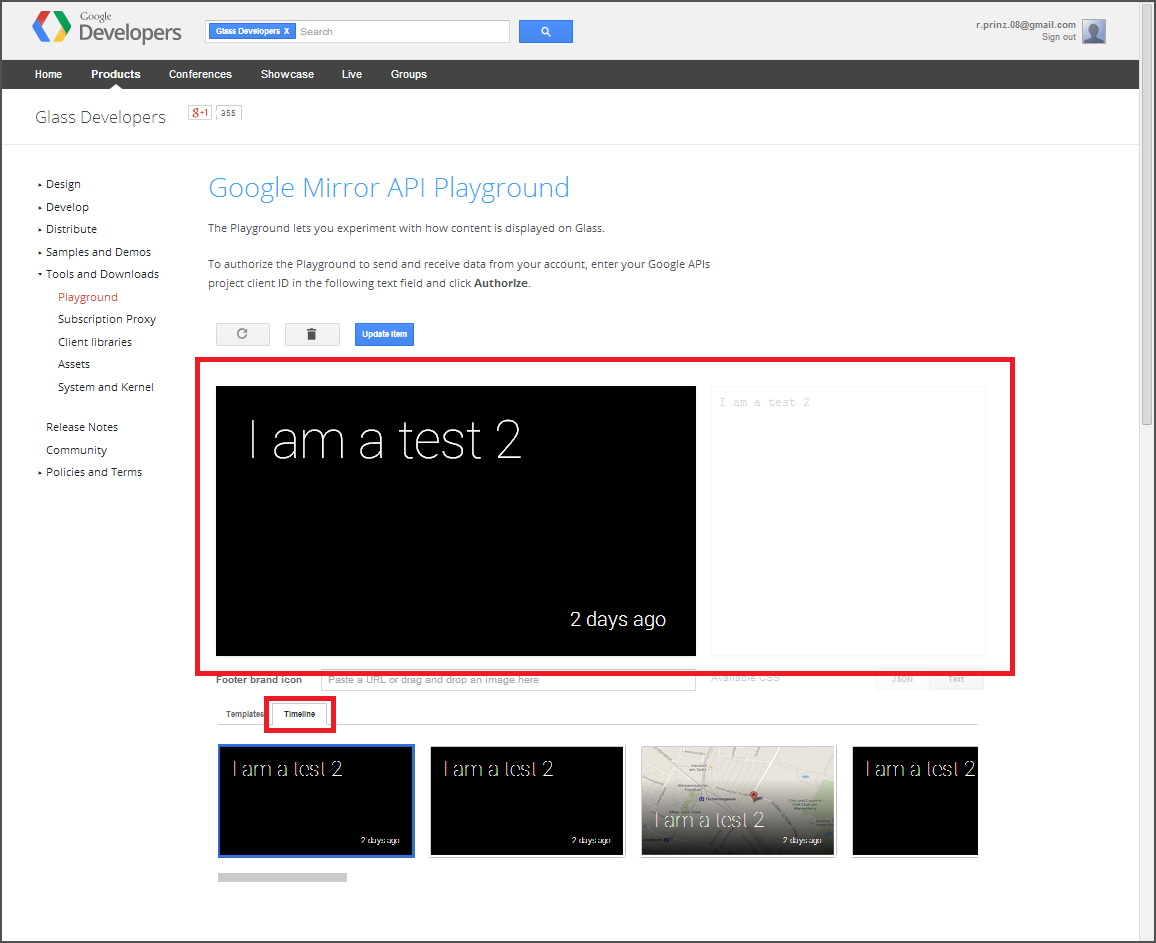The image size is (1156, 943).
Task: Select Playground in the sidebar
Action: pos(88,297)
